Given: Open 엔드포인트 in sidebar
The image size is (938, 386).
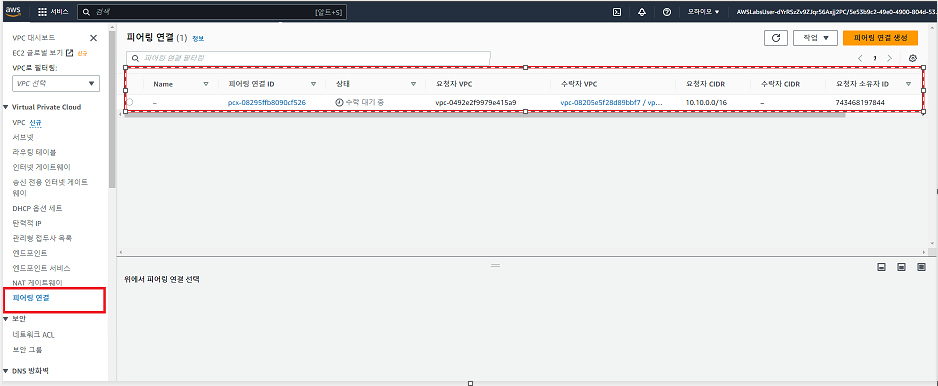Looking at the screenshot, I should click(x=30, y=253).
